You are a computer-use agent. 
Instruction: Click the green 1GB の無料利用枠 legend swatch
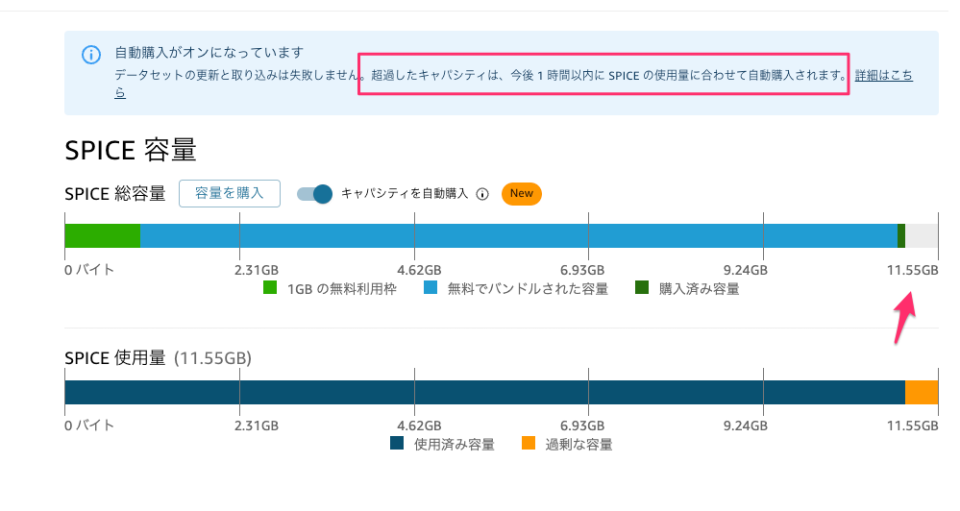click(270, 288)
